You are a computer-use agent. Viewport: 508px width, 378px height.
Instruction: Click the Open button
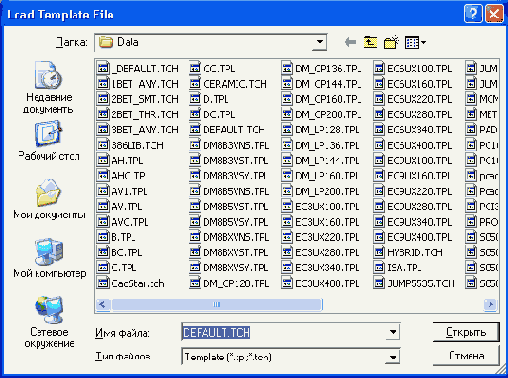466,332
